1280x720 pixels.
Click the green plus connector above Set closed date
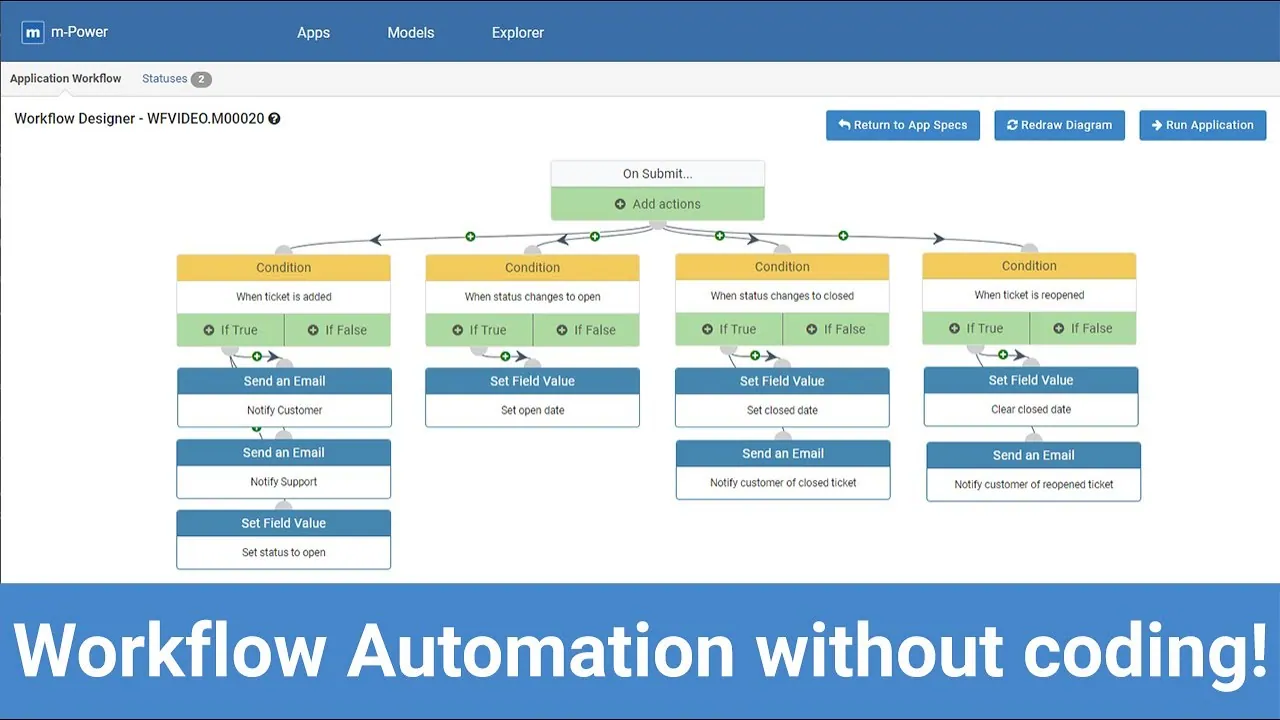click(x=755, y=355)
